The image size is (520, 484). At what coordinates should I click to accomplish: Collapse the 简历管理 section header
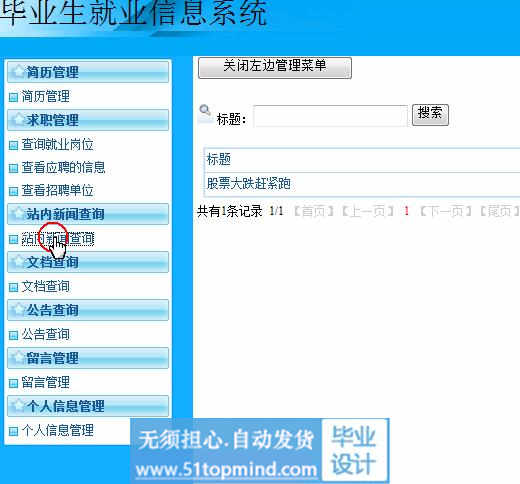[88, 72]
